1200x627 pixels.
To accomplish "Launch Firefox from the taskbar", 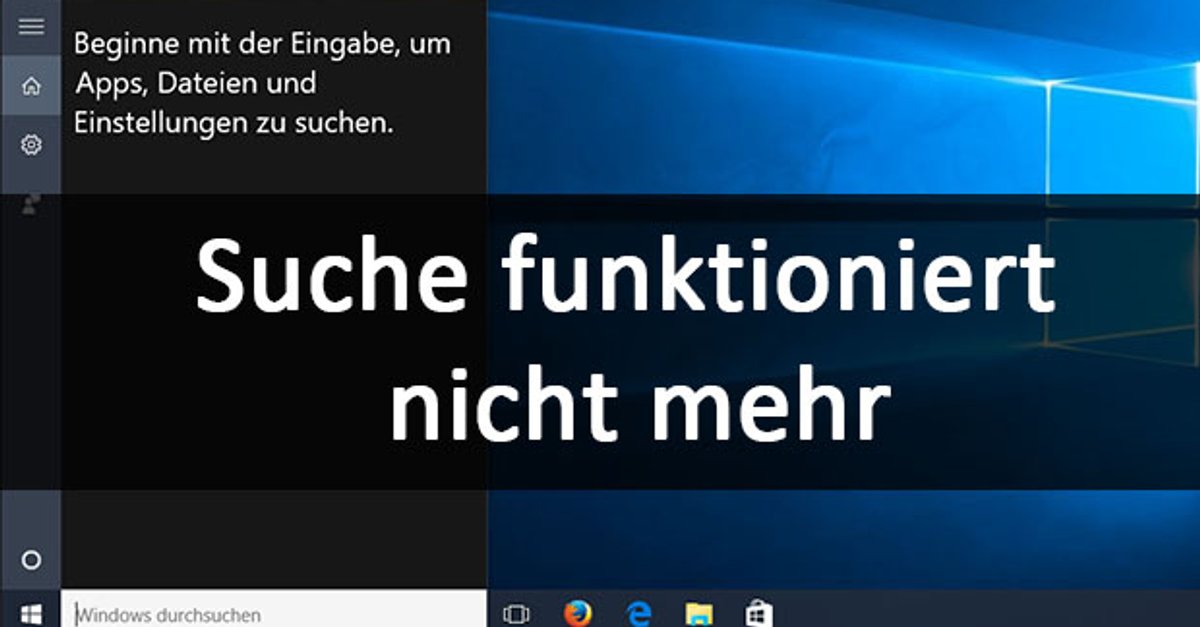I will 578,613.
